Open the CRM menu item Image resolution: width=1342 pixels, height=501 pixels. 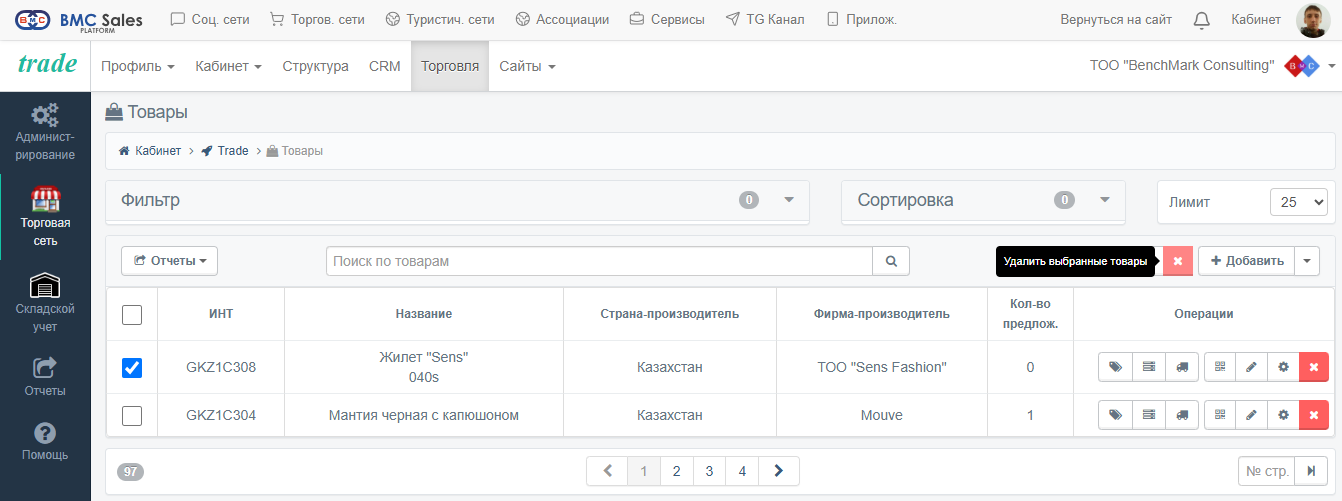click(x=384, y=66)
